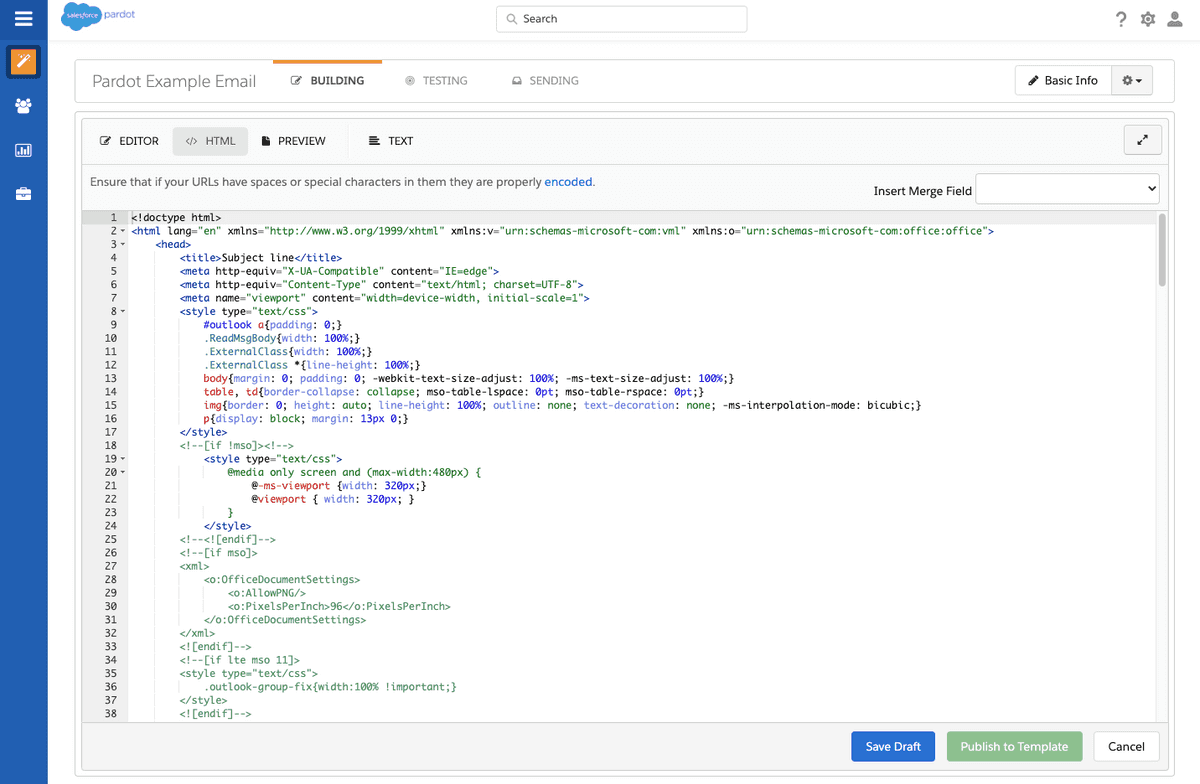Image resolution: width=1200 pixels, height=784 pixels.
Task: Click '#outlook a{padding: 0;}' code line
Action: [x=273, y=325]
